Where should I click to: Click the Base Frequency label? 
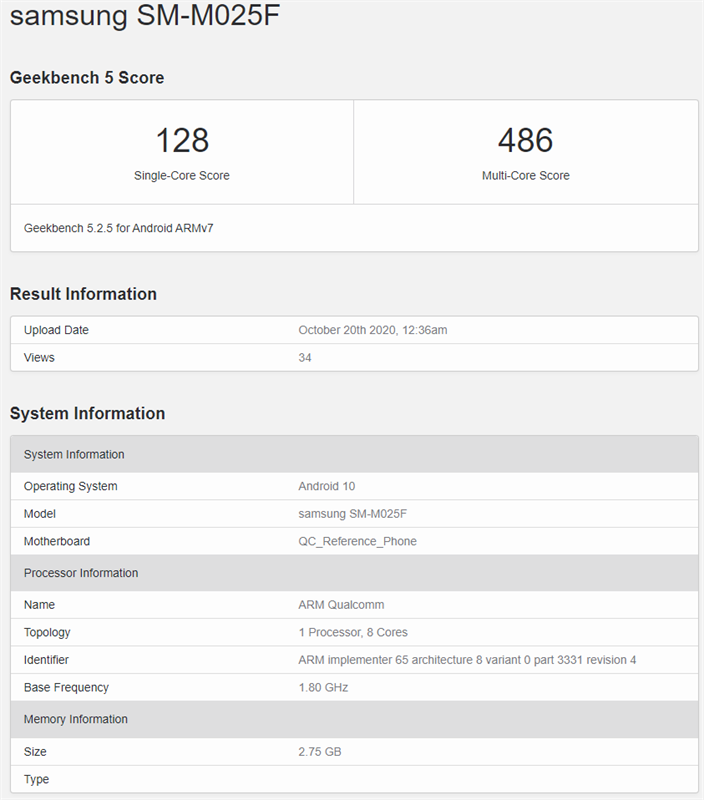click(x=66, y=687)
